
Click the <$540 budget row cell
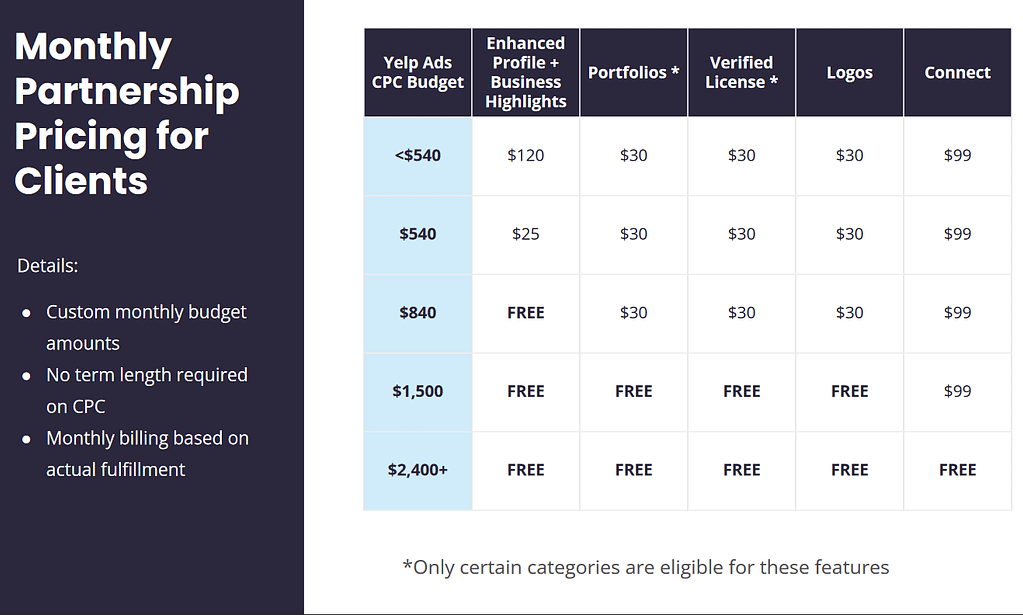[418, 156]
